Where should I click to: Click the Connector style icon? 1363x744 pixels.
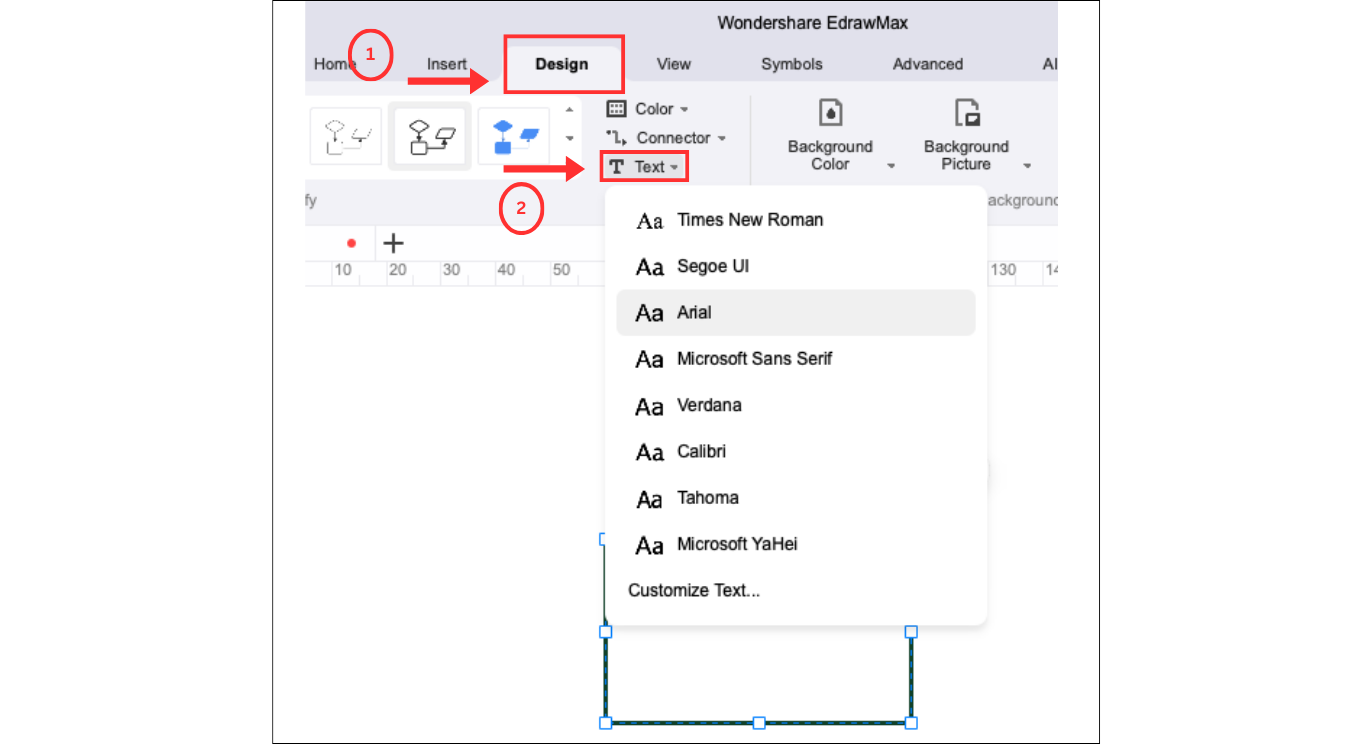[x=616, y=138]
